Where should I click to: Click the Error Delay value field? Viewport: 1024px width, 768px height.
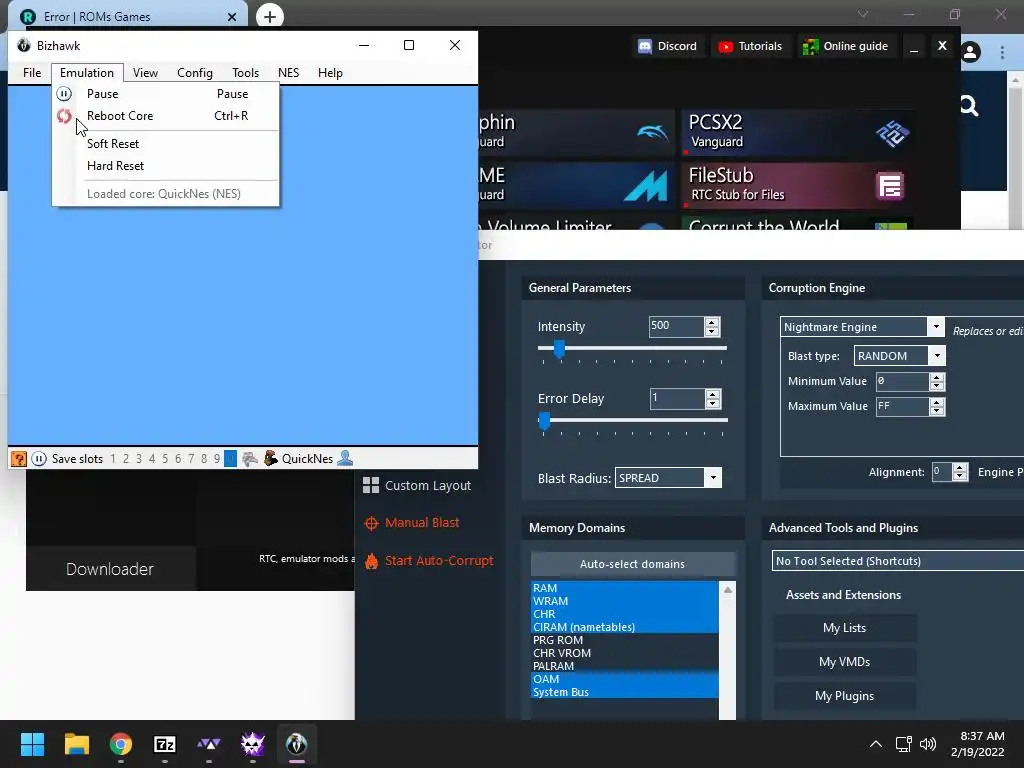click(x=677, y=398)
